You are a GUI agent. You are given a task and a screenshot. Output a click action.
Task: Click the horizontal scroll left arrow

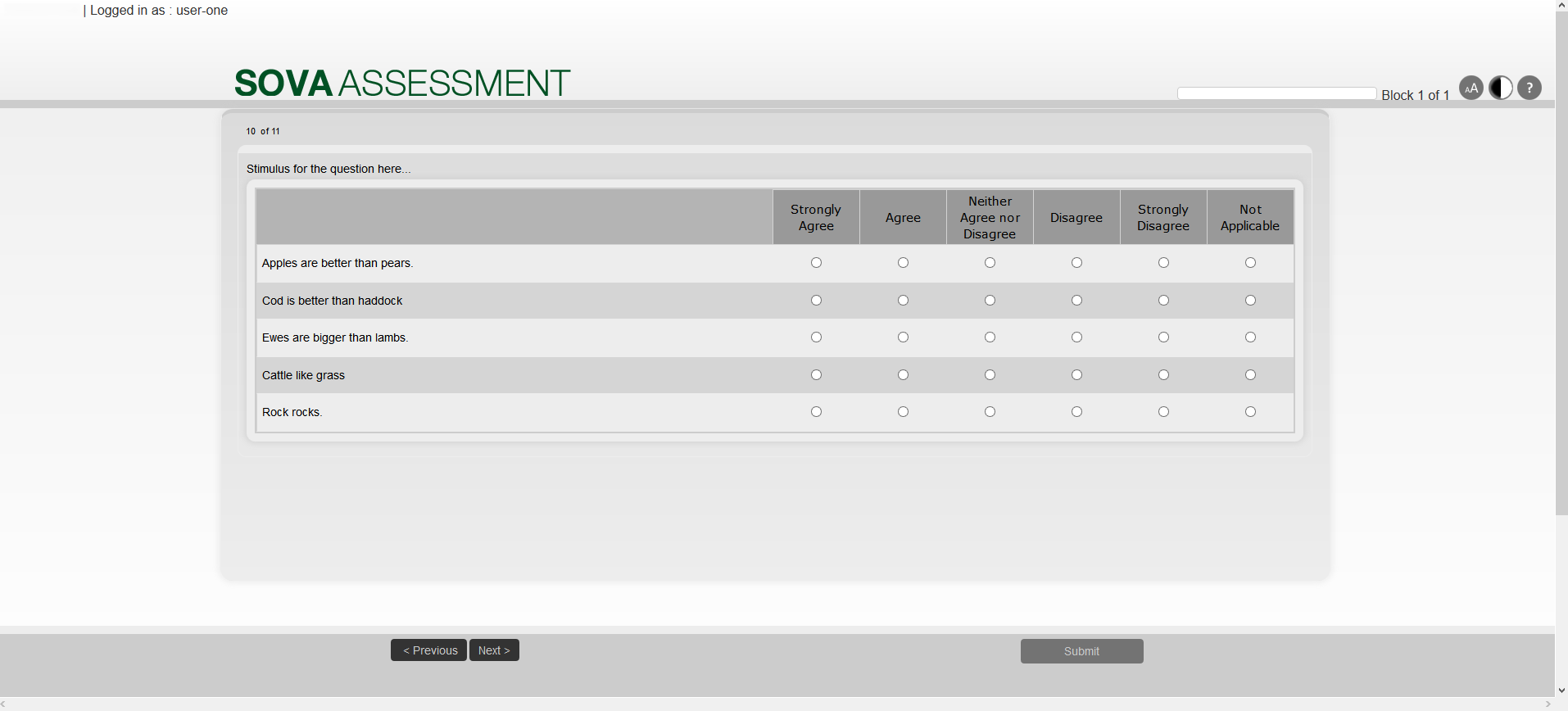(4, 704)
